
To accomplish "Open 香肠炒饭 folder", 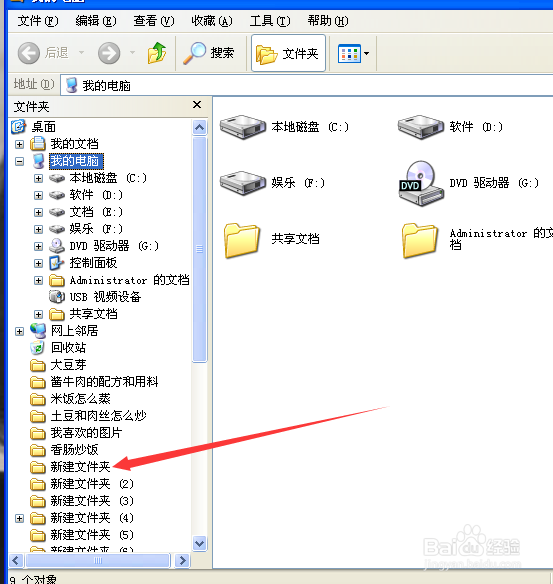I will tap(74, 450).
